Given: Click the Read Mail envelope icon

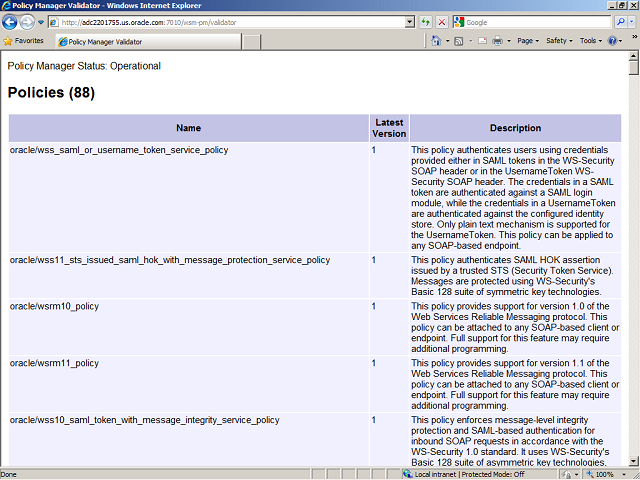Looking at the screenshot, I should 481,41.
